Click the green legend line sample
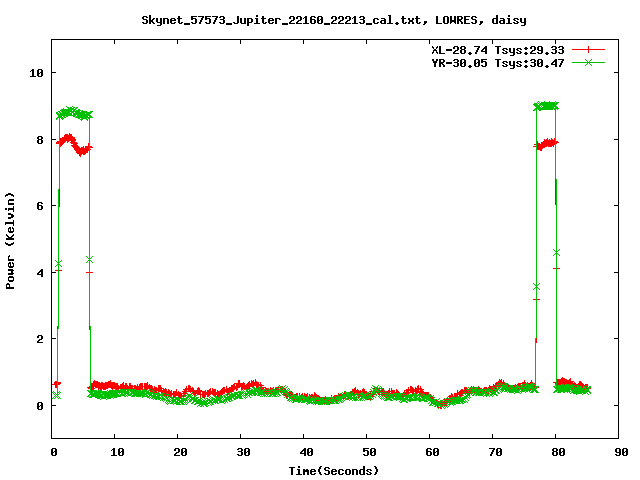This screenshot has height=480, width=640. click(588, 62)
